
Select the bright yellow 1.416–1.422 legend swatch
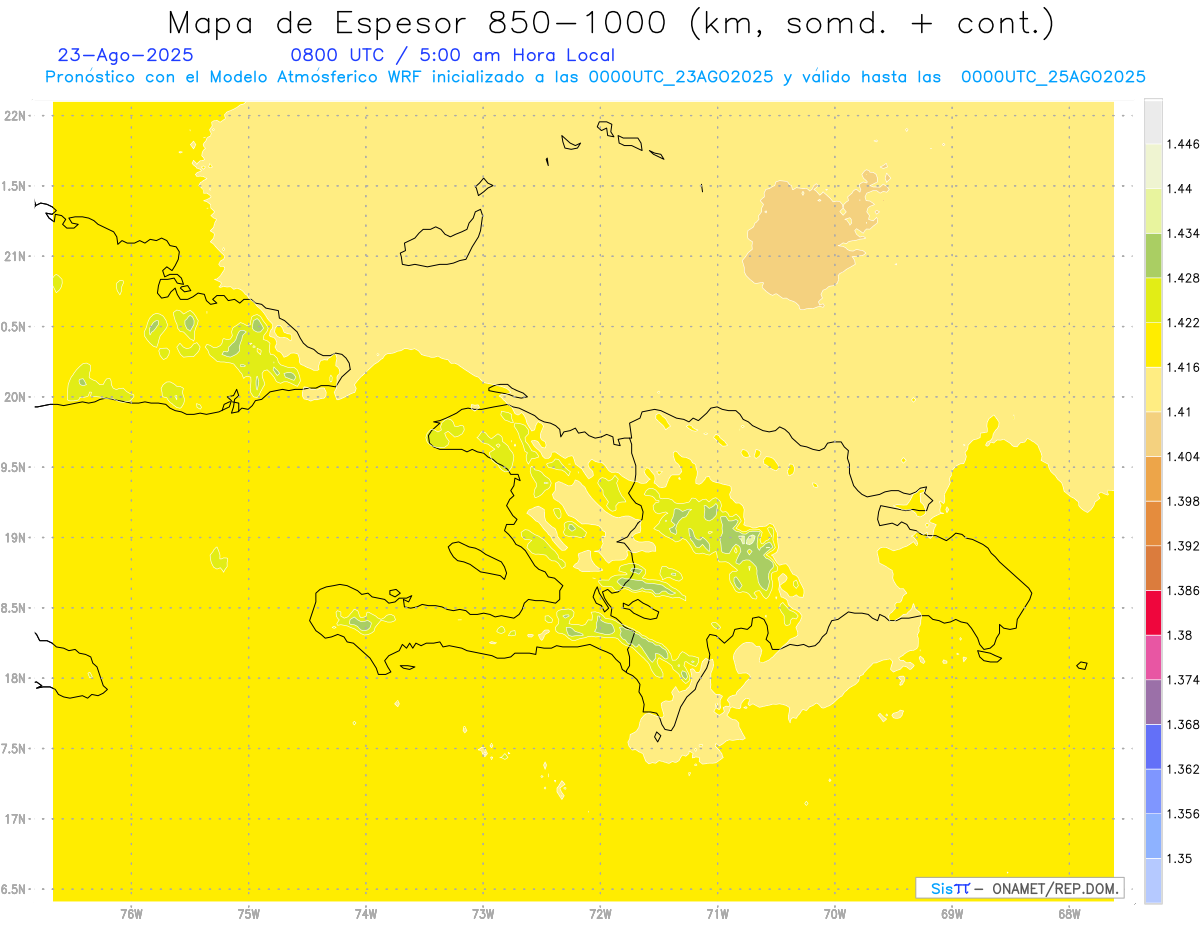[1153, 344]
